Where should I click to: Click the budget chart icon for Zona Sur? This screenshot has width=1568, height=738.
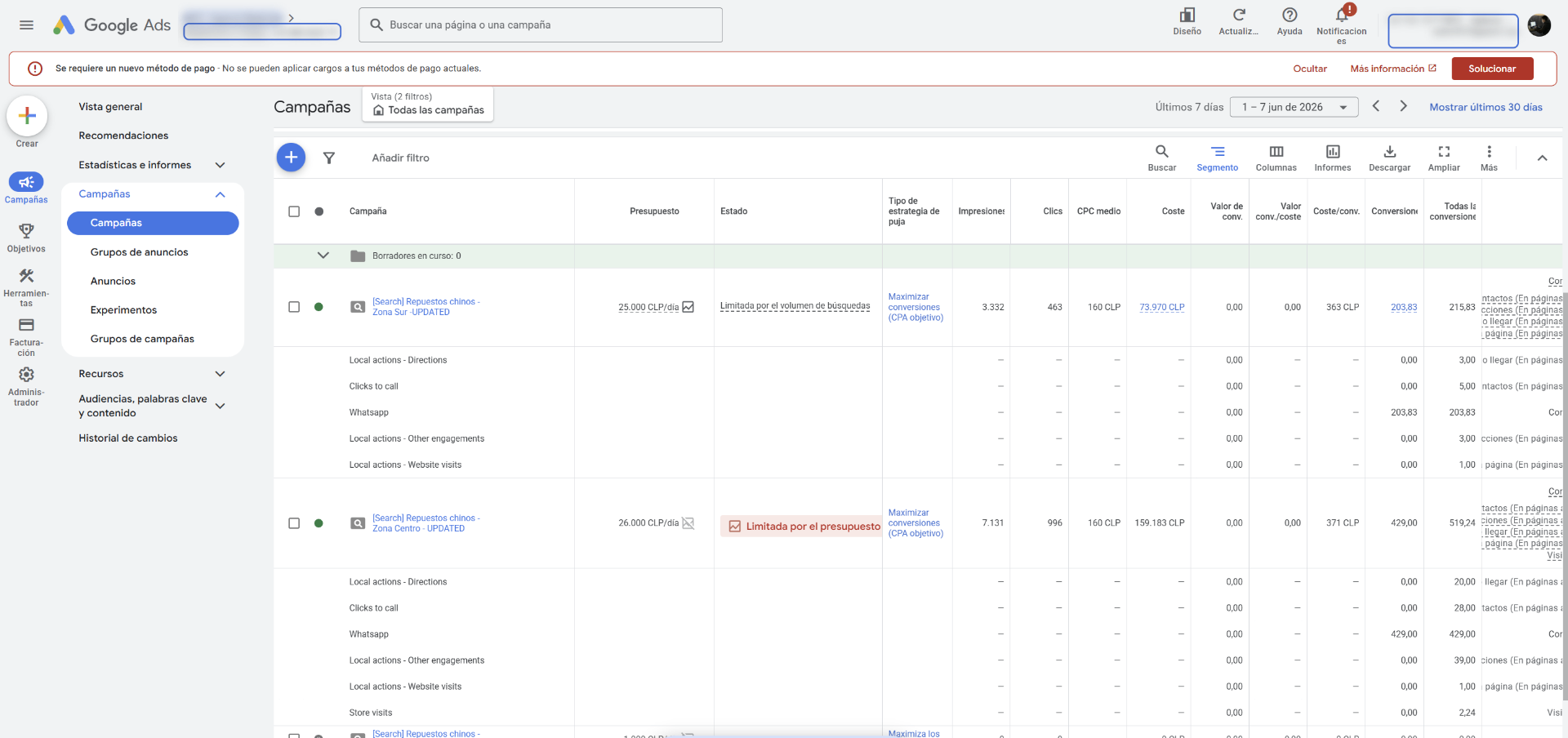click(688, 307)
